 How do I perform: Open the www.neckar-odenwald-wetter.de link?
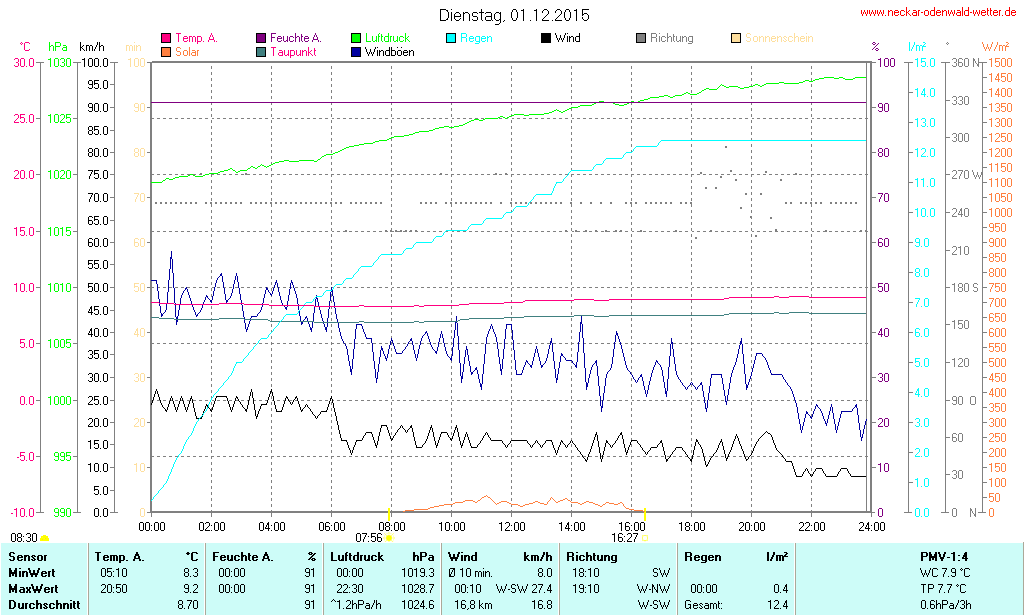point(938,13)
